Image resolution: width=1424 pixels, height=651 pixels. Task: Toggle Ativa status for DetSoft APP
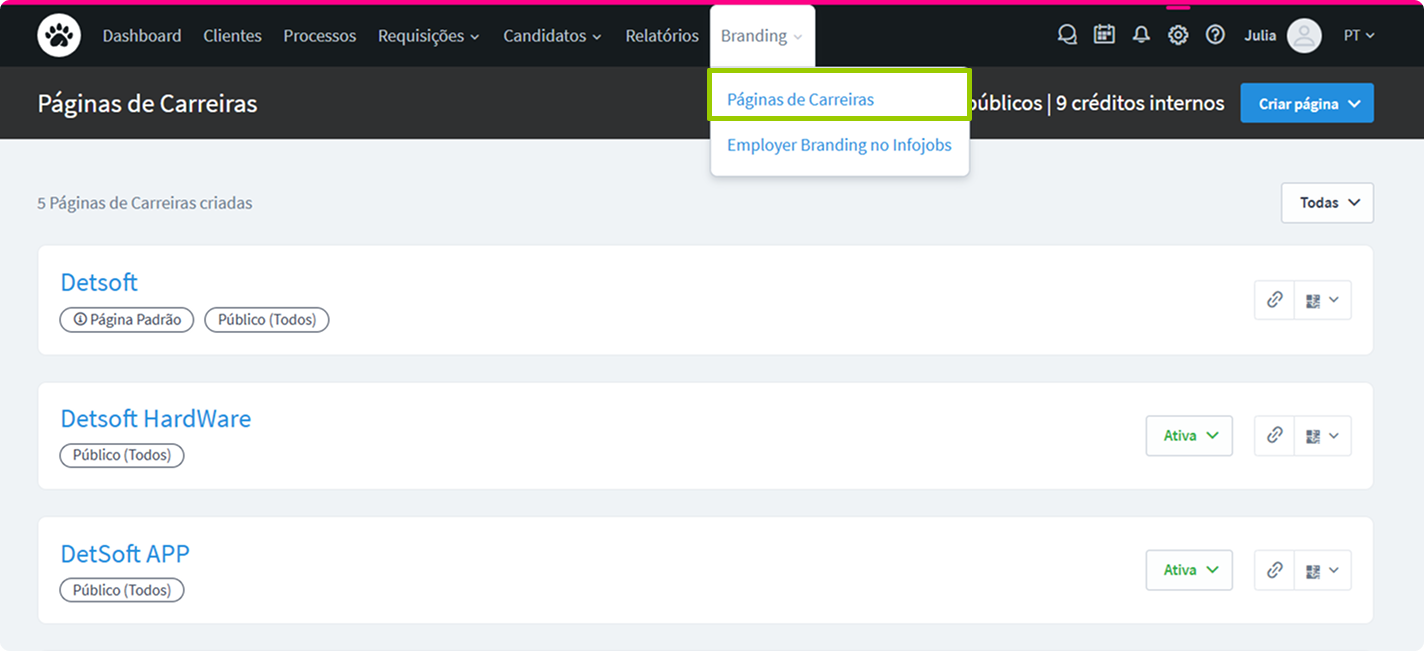coord(1189,570)
